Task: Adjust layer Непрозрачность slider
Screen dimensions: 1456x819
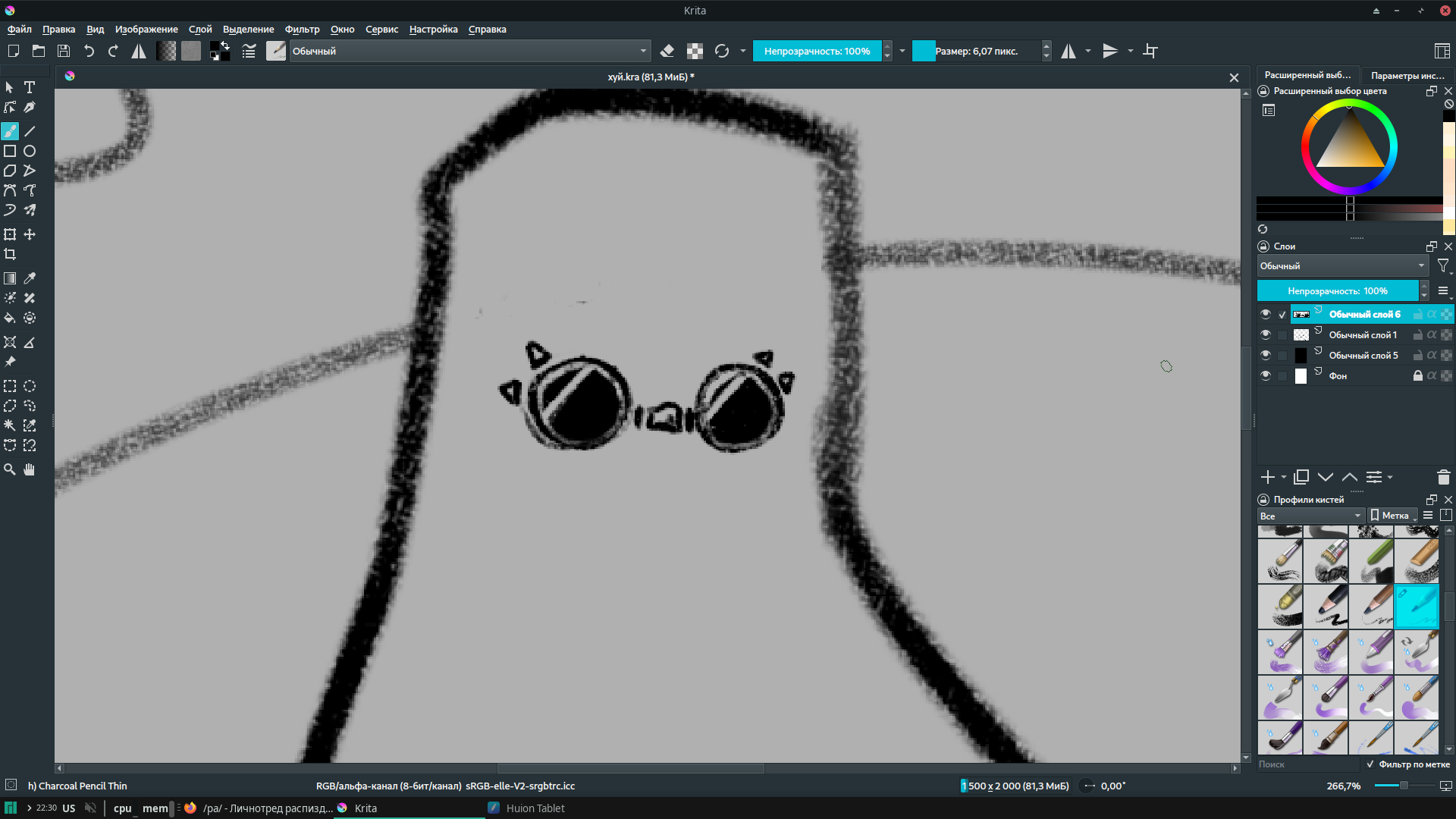Action: click(1337, 290)
